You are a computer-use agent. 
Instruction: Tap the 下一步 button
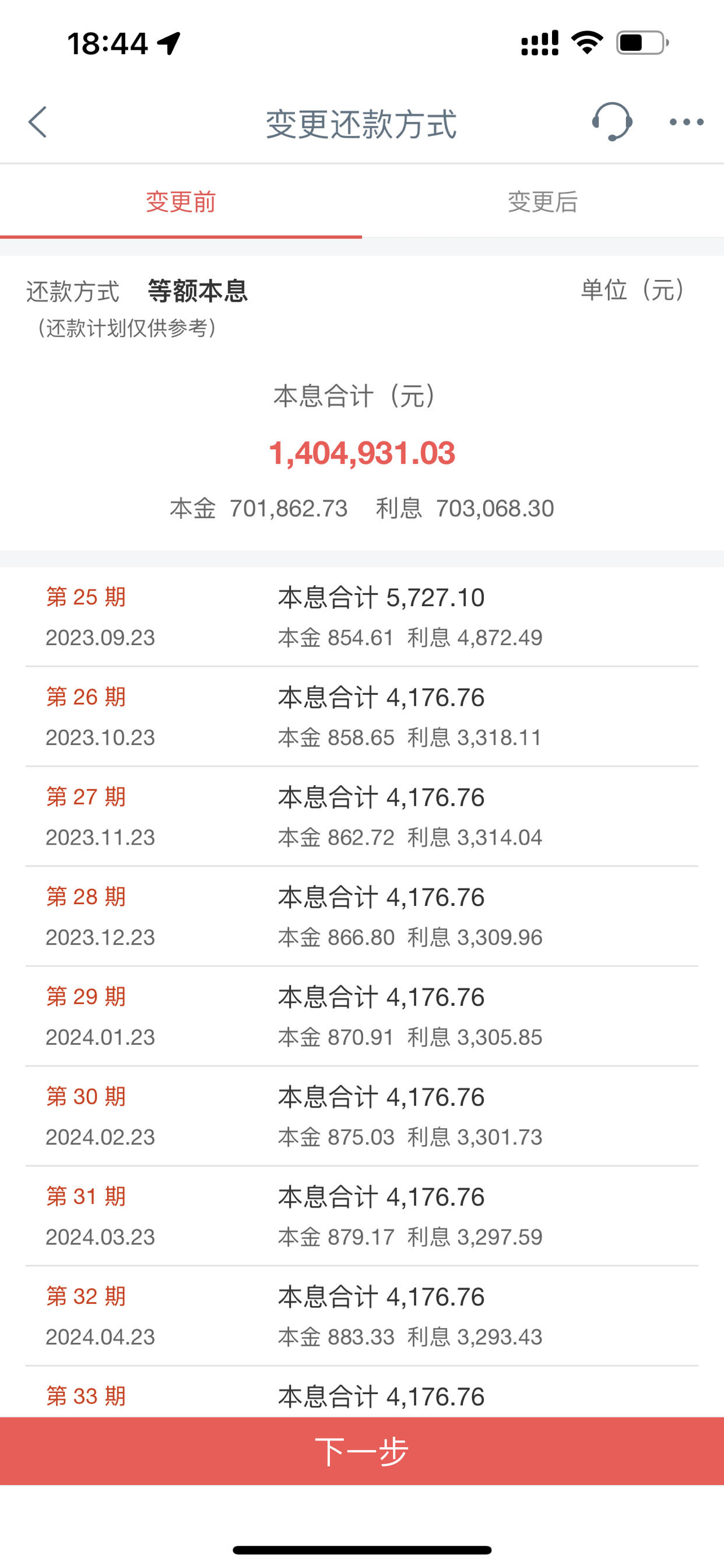362,1451
